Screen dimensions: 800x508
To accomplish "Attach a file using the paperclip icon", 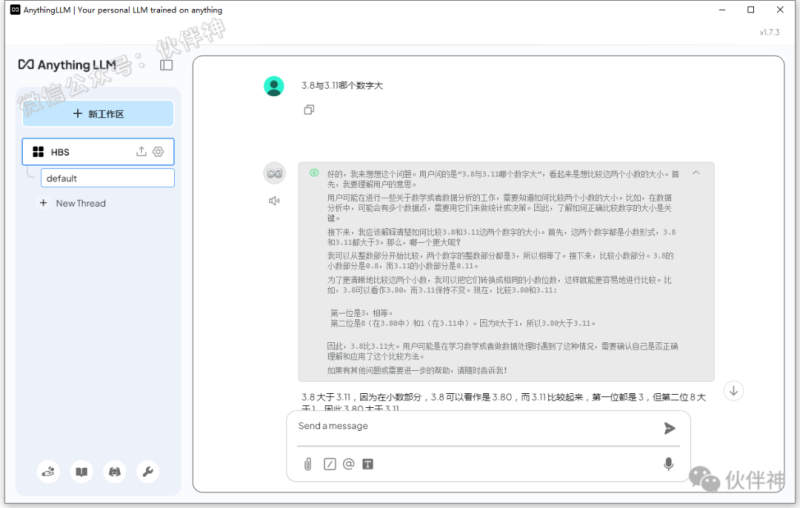I will coord(308,464).
